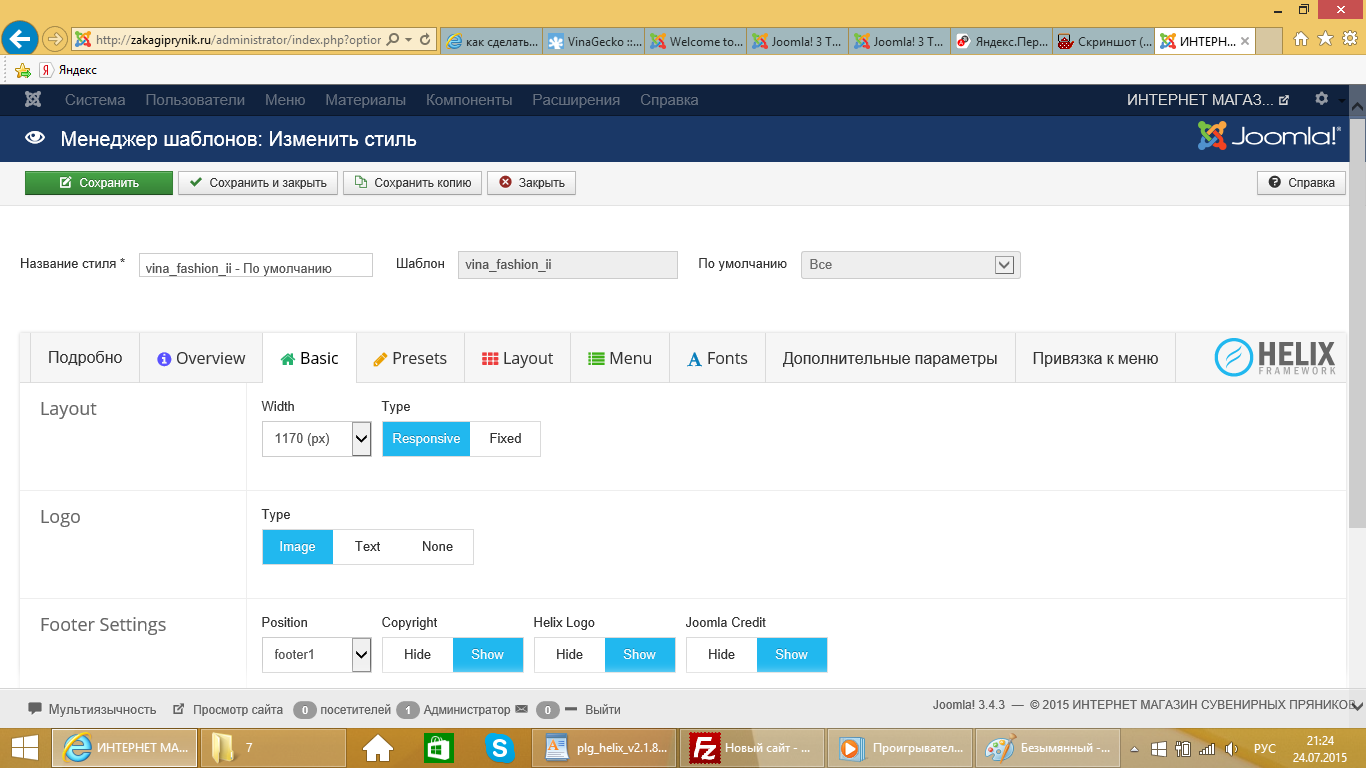
Task: Open Skype from the Windows taskbar
Action: pos(499,747)
